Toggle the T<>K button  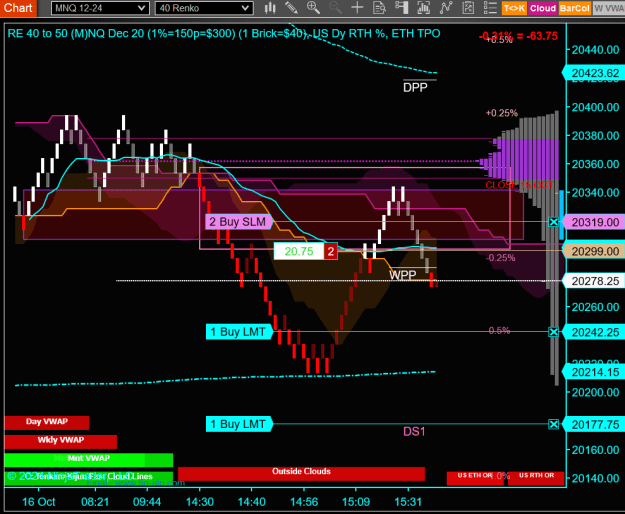point(514,8)
